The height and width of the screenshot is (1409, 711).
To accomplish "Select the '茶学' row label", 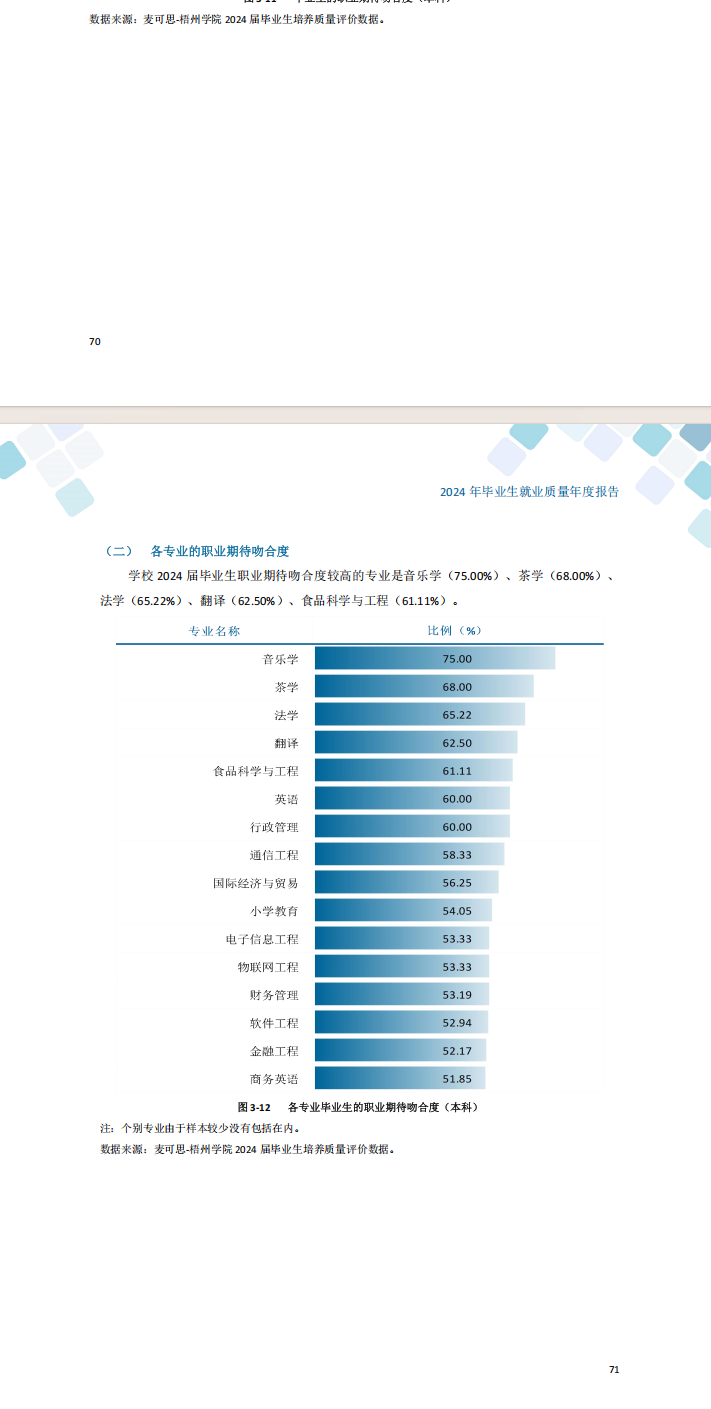I will pos(286,687).
